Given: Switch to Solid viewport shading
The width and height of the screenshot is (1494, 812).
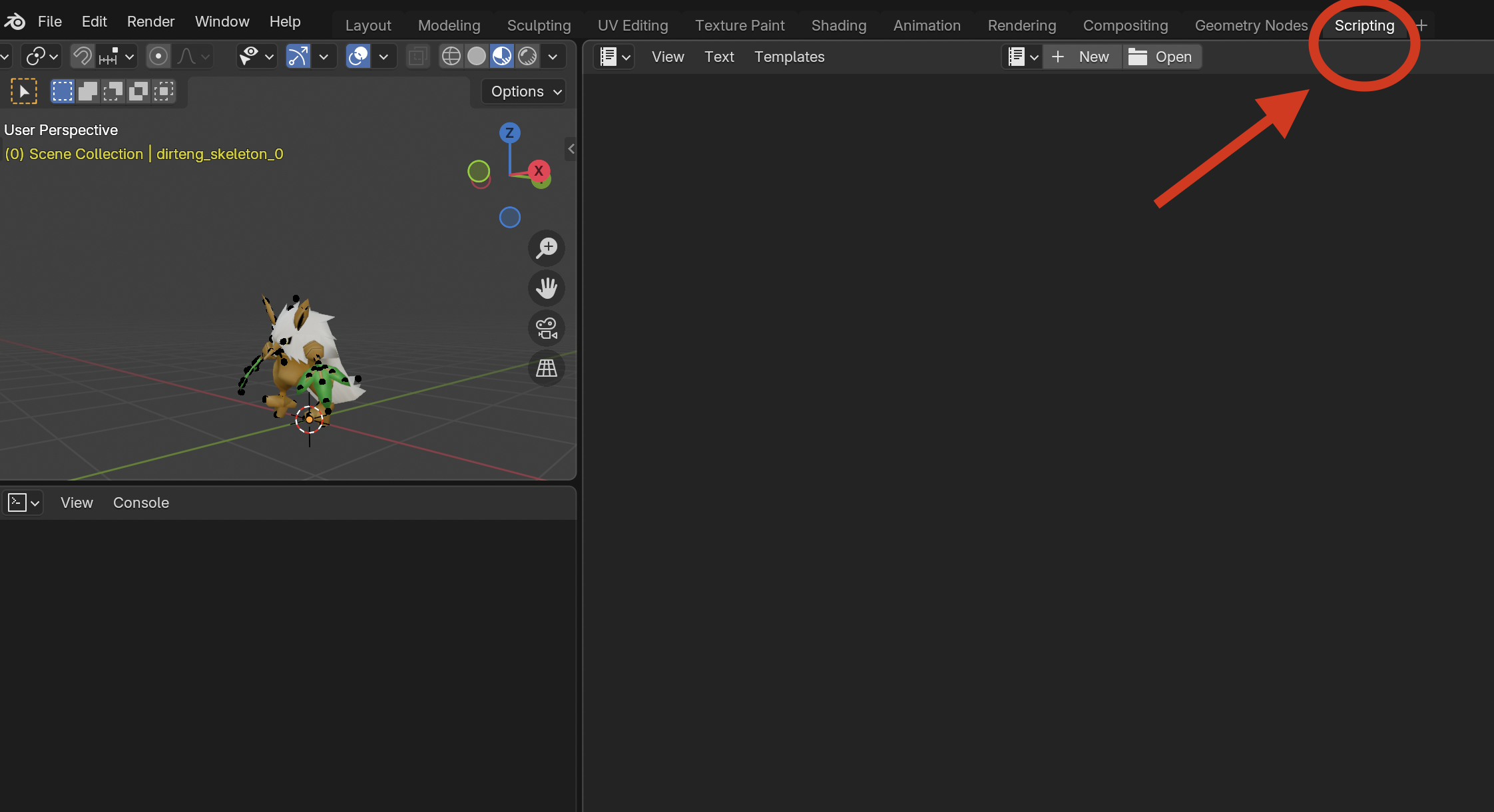Looking at the screenshot, I should point(477,57).
